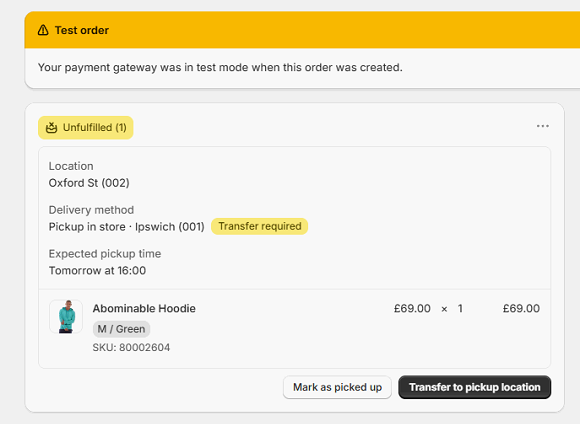The image size is (580, 424).
Task: Click the warning triangle icon in banner
Action: pos(43,30)
